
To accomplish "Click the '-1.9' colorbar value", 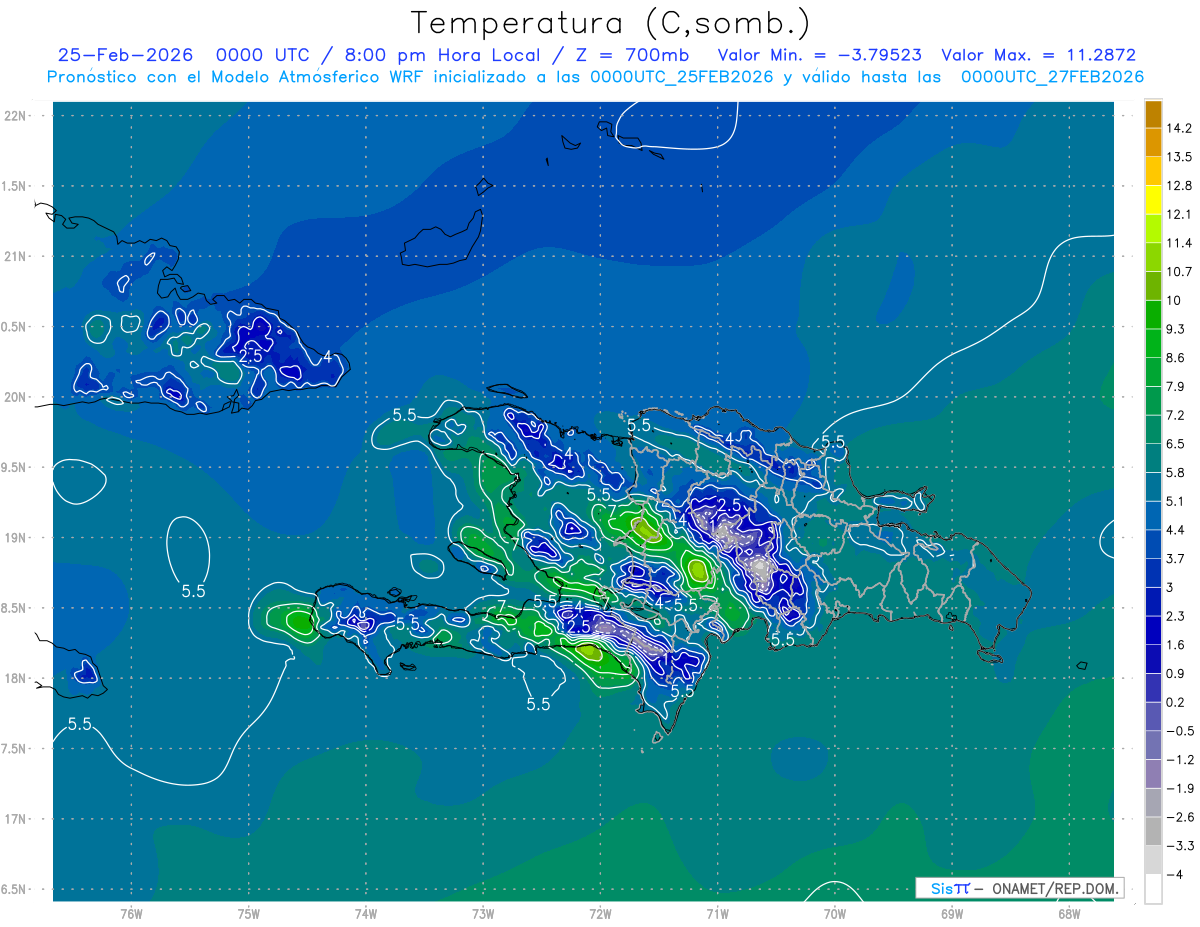I will click(x=1180, y=787).
